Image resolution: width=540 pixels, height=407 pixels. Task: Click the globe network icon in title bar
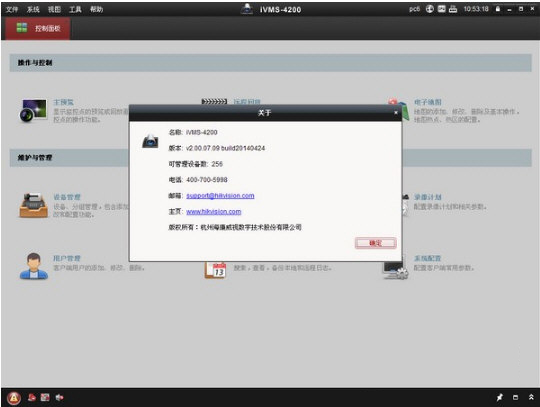(x=430, y=9)
